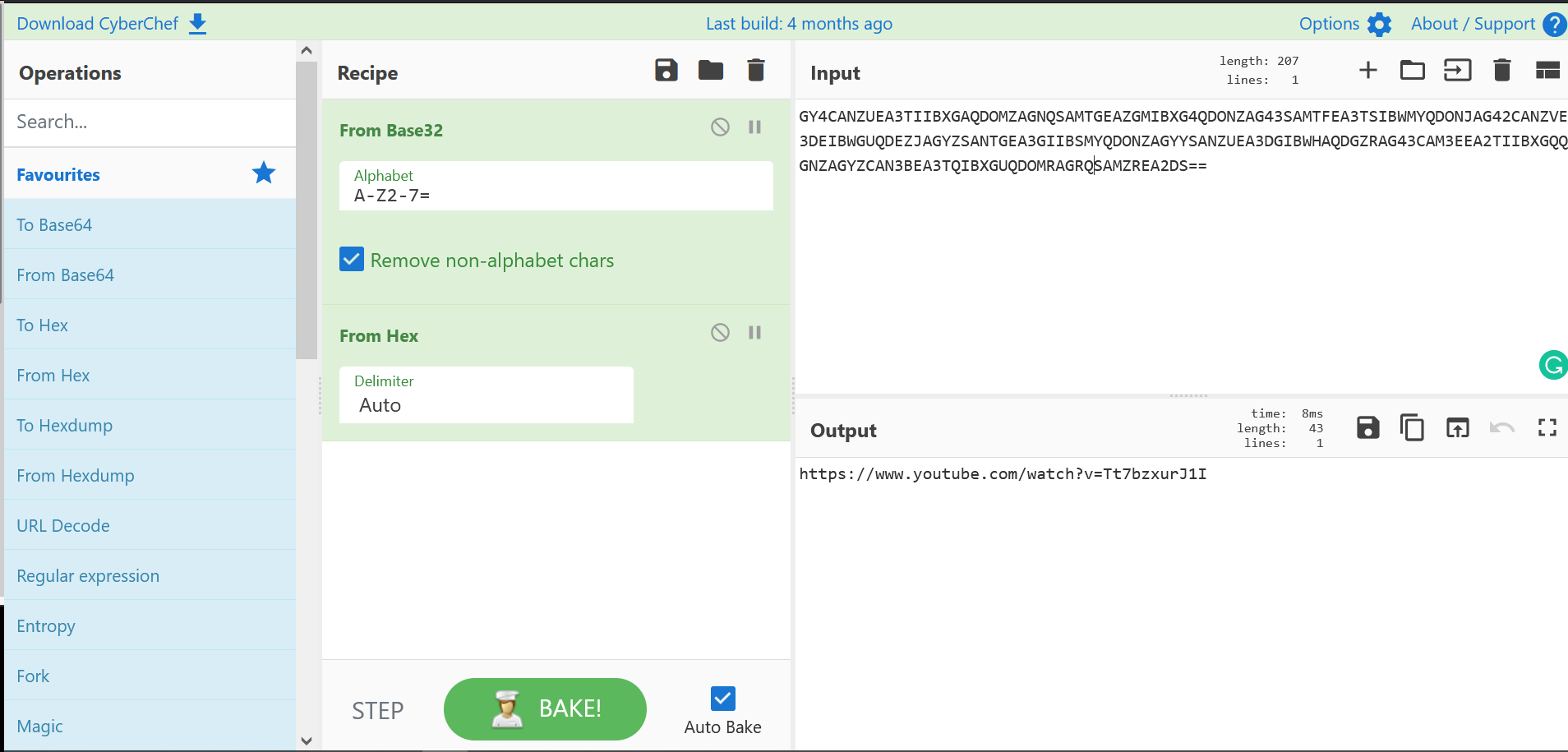Click the Favourites star icon
The height and width of the screenshot is (752, 1568).
click(264, 173)
